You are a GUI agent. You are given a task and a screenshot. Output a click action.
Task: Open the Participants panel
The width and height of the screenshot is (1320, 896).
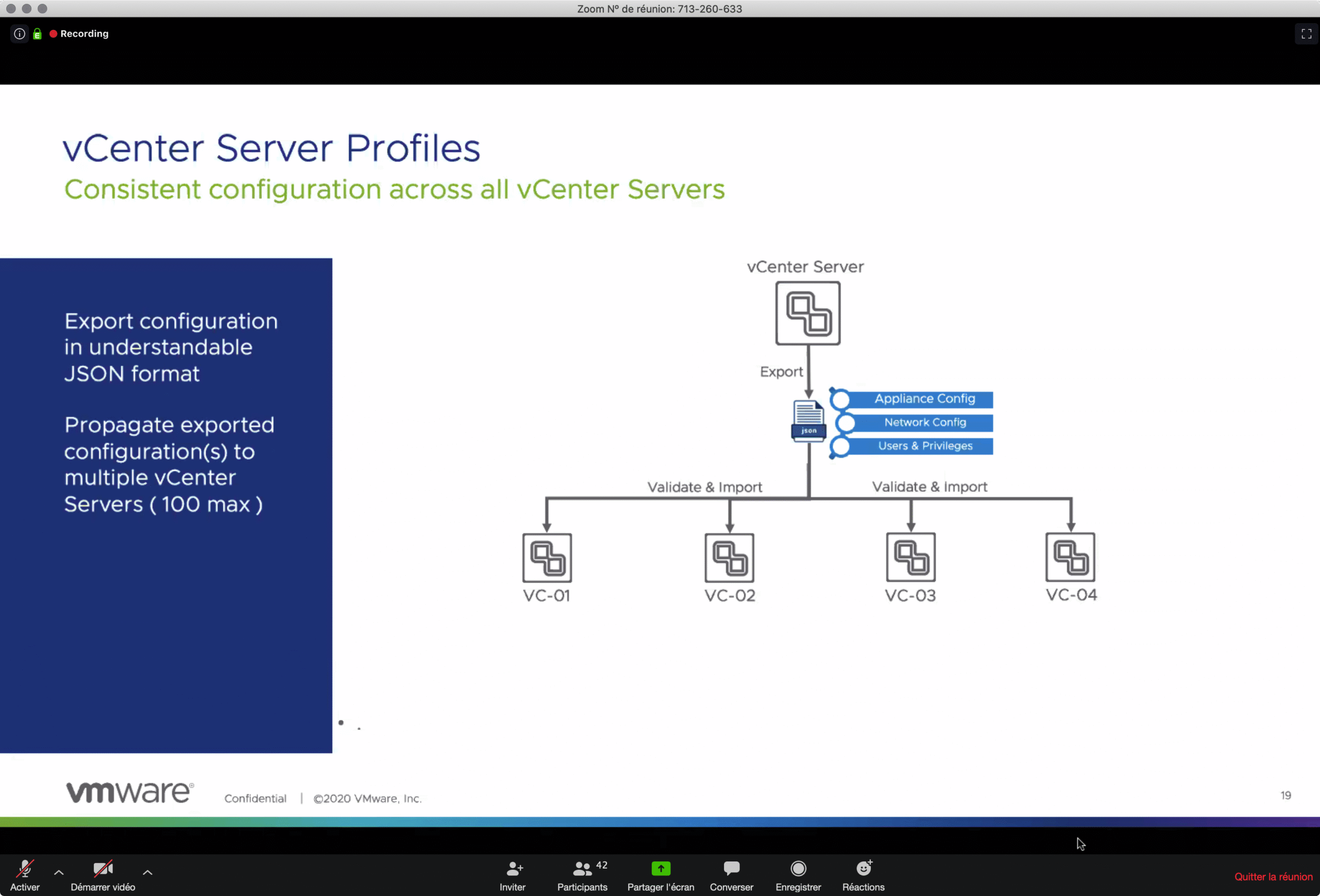click(x=582, y=875)
